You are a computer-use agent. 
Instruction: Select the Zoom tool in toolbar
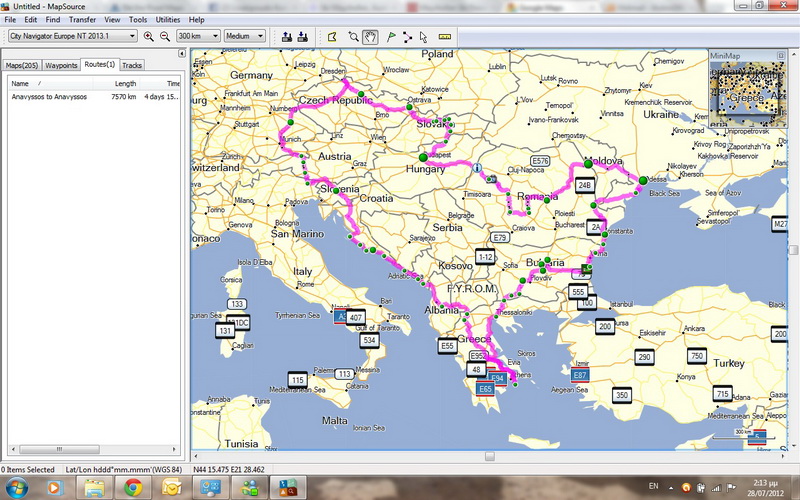[x=353, y=36]
